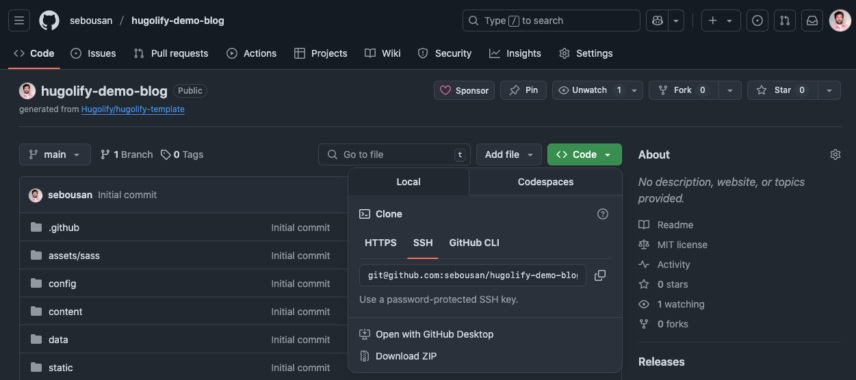Open the config folder
Screen dimensions: 856x380
pyautogui.click(x=62, y=284)
